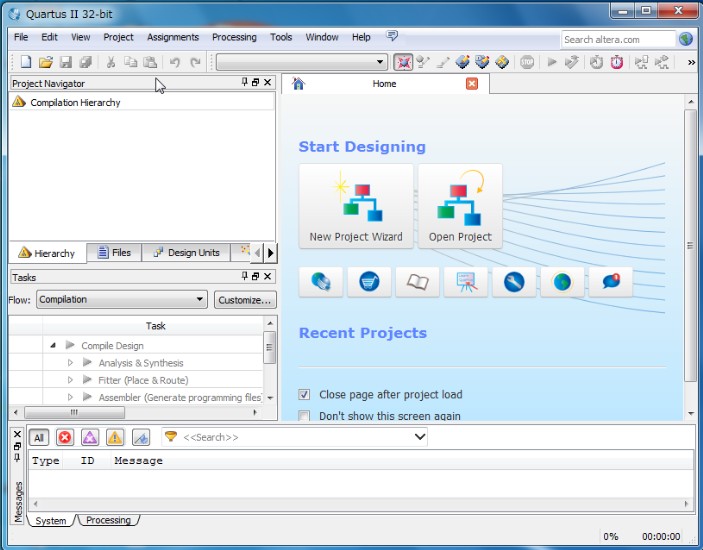Open the Assignments menu

pyautogui.click(x=173, y=37)
